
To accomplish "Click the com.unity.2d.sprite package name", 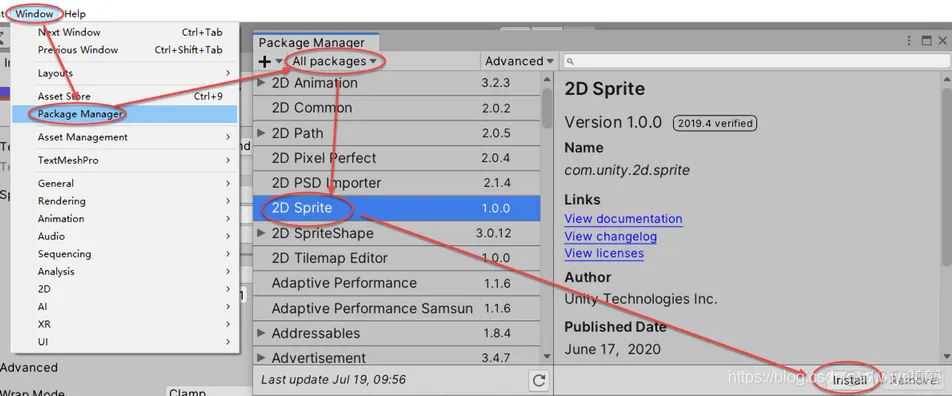I will point(627,171).
